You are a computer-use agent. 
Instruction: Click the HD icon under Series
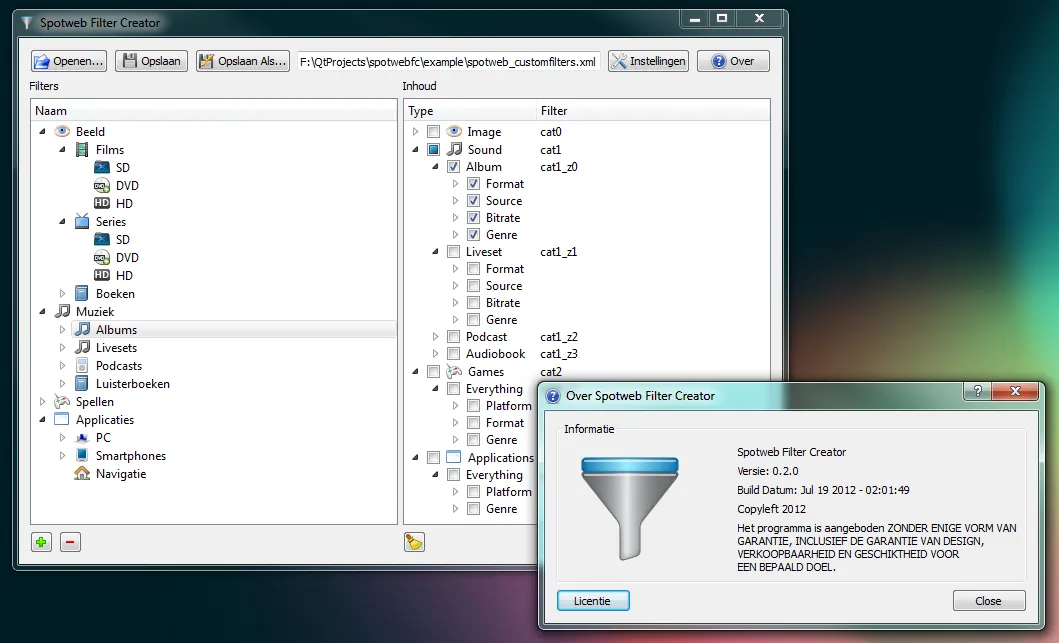pyautogui.click(x=100, y=275)
